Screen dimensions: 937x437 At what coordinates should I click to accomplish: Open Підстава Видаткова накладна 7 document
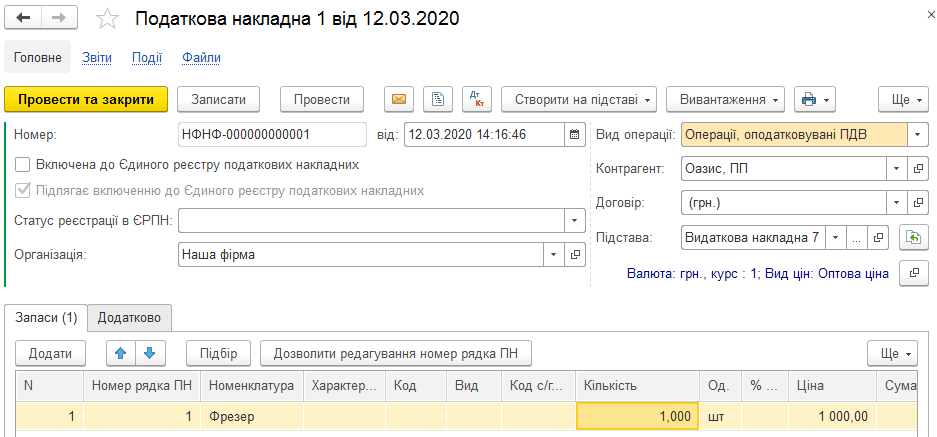coord(878,237)
